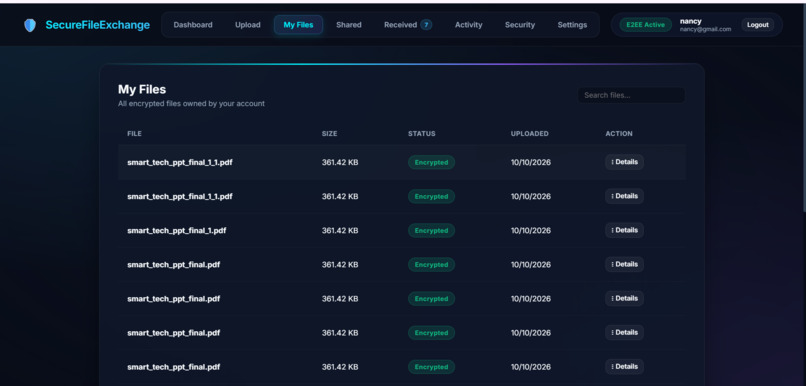Open Details for smart_tech_ppt_final_1.pdf
Viewport: 806px width, 386px height.
(x=625, y=230)
